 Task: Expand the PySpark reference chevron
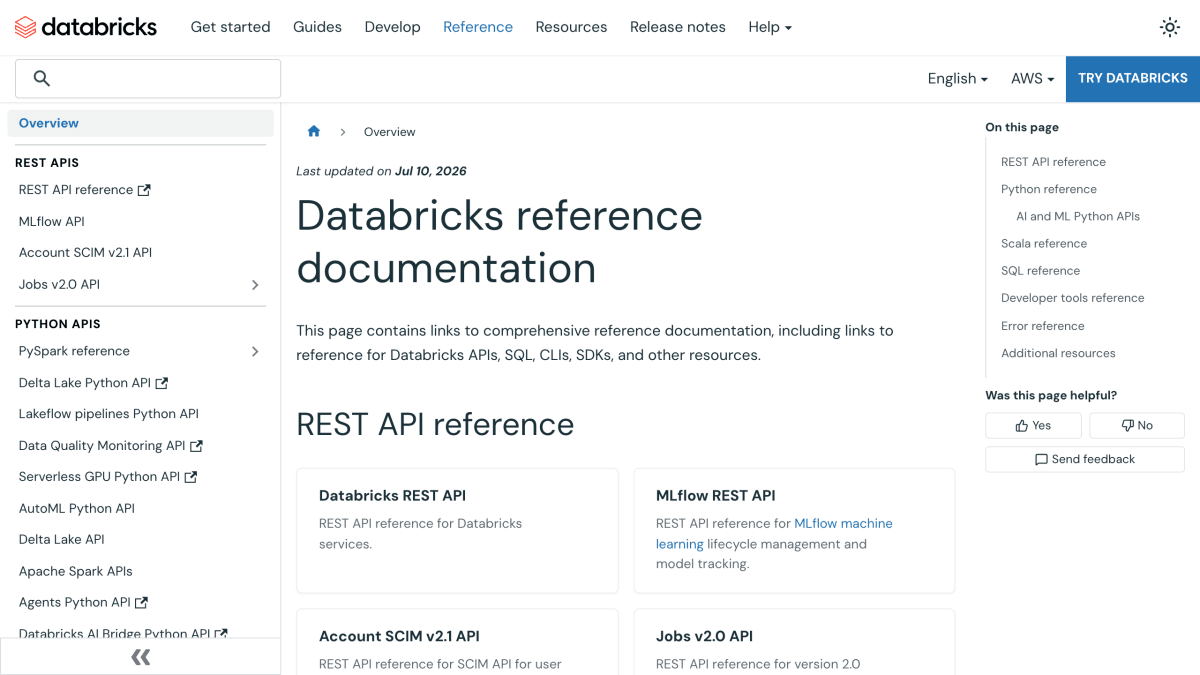[x=255, y=351]
